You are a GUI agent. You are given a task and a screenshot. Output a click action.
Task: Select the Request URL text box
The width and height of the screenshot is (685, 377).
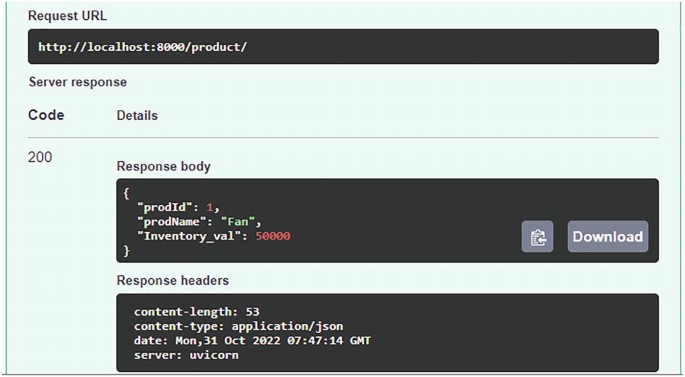coord(343,47)
